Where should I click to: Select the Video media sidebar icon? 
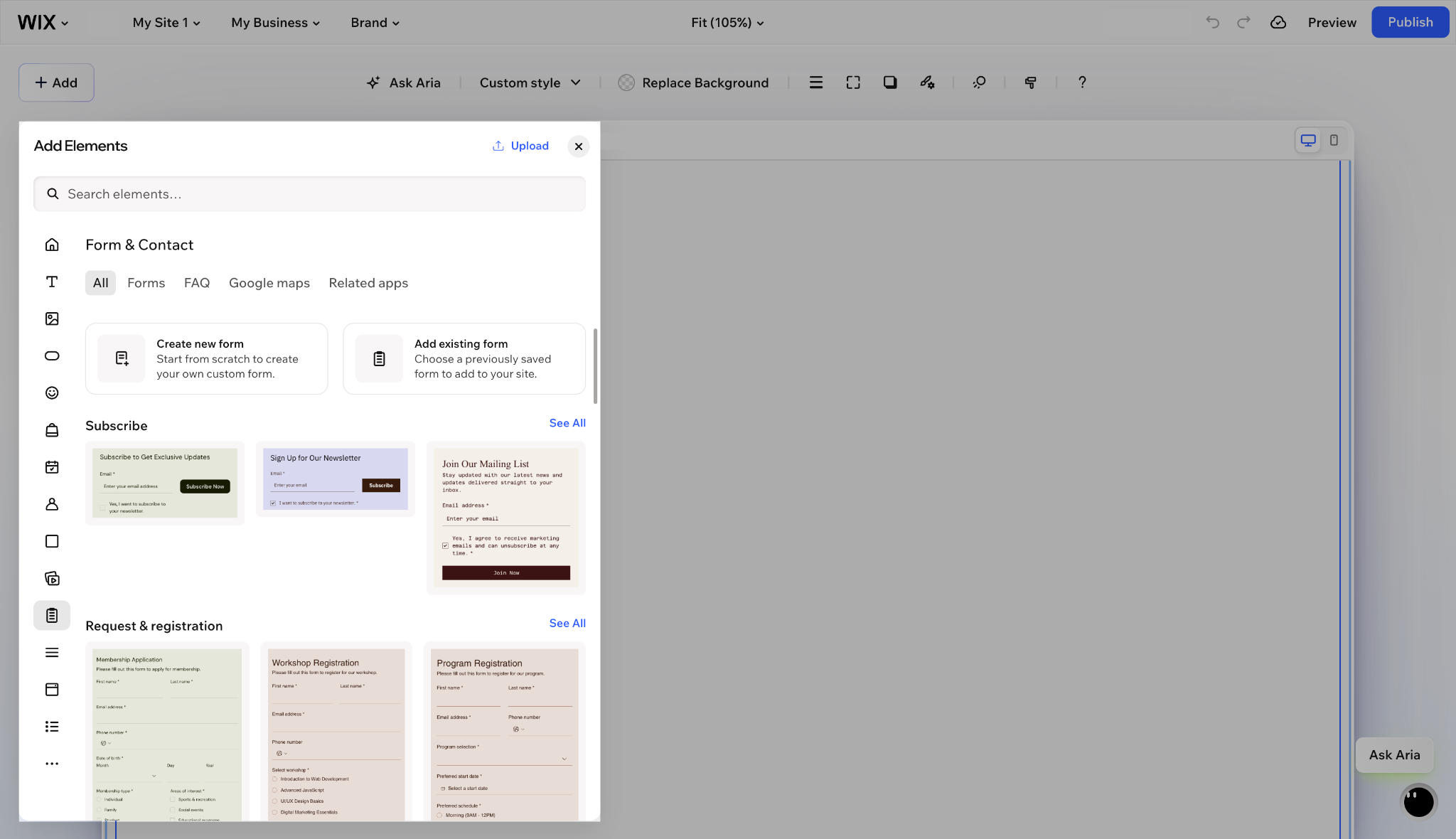point(52,578)
